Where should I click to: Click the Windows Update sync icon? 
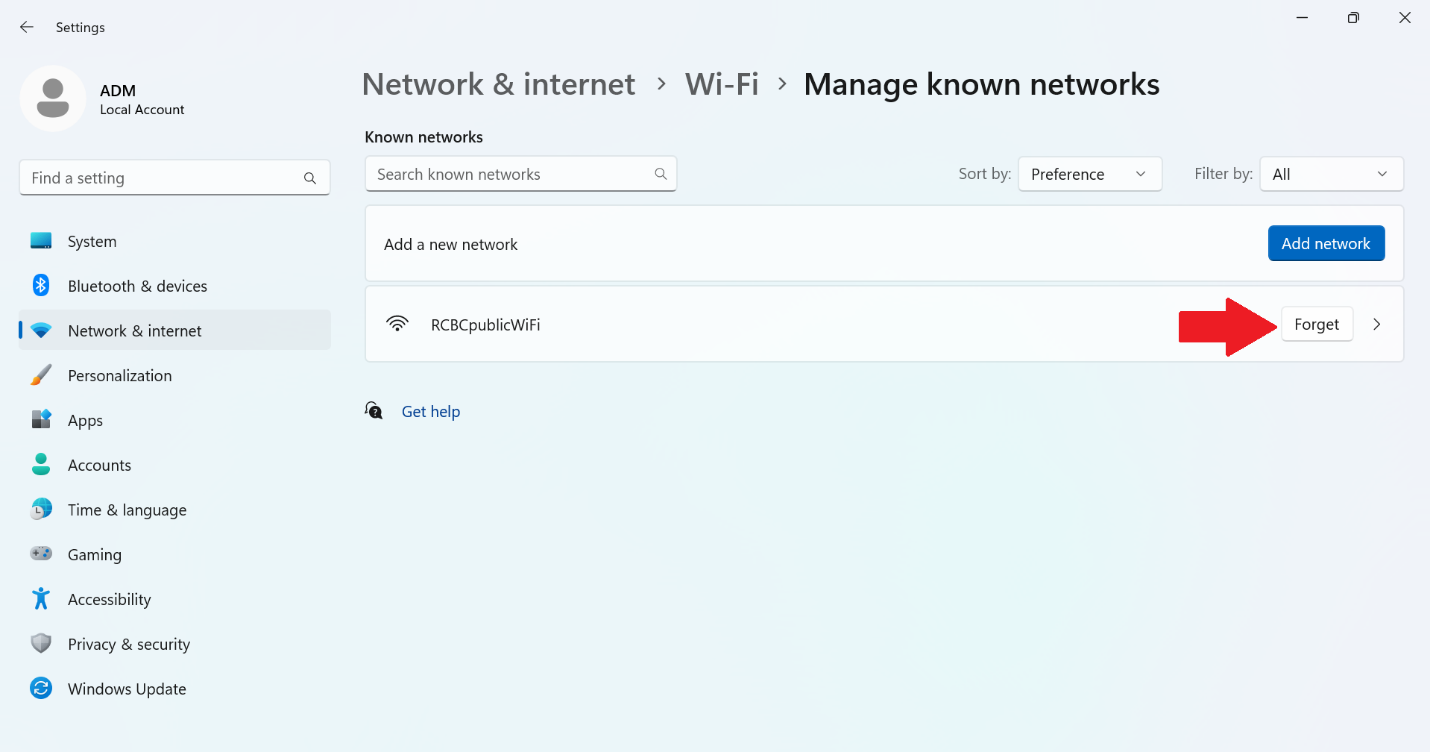[x=41, y=688]
